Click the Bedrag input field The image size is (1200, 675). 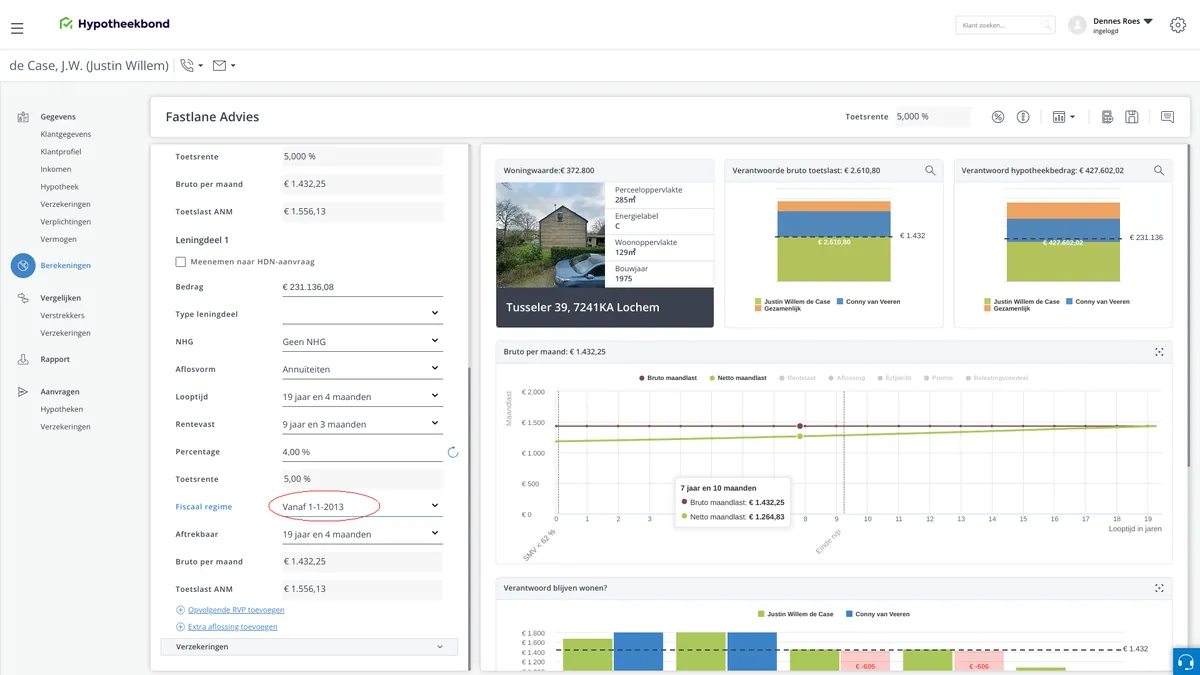[362, 287]
